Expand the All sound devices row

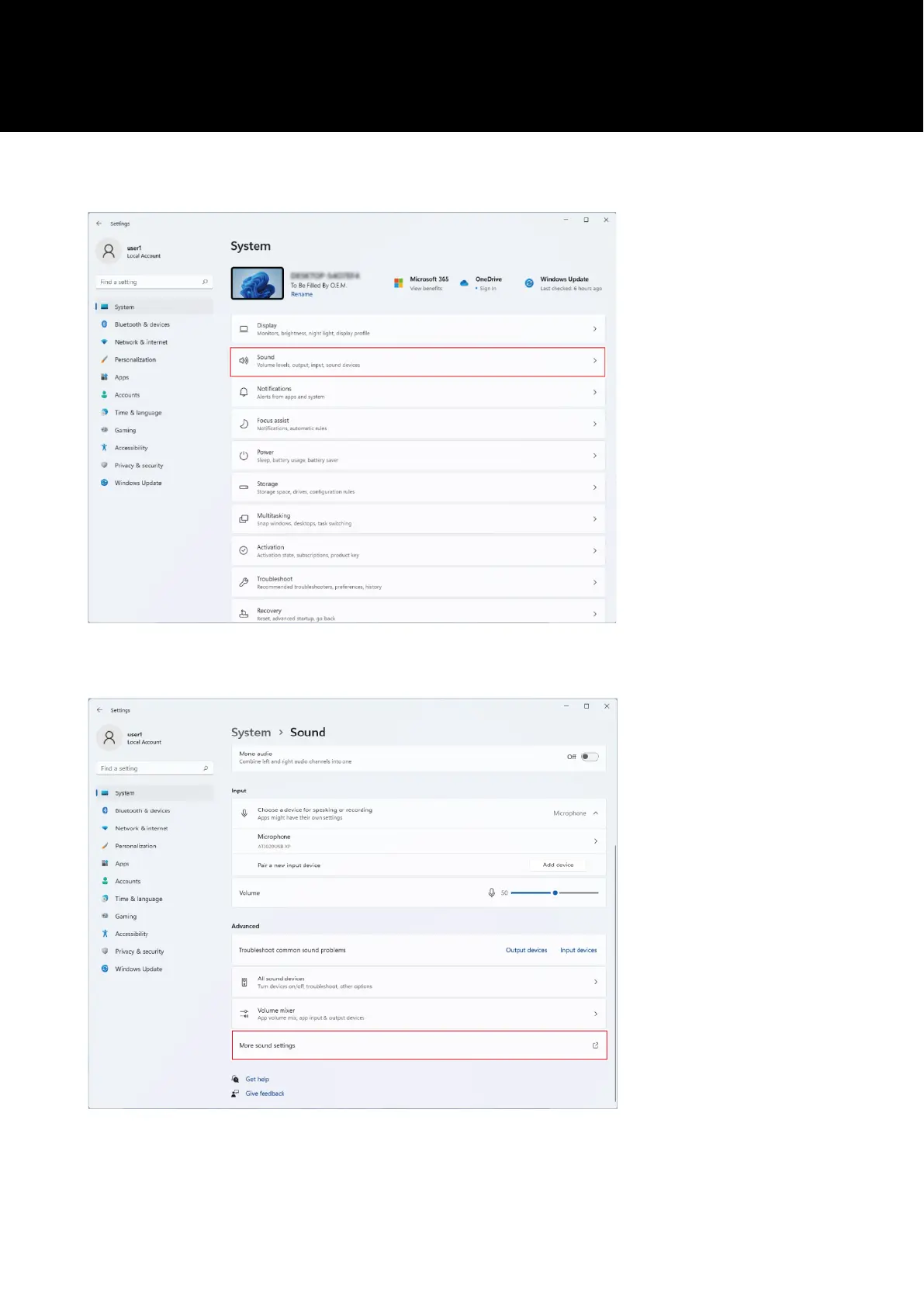[x=419, y=983]
